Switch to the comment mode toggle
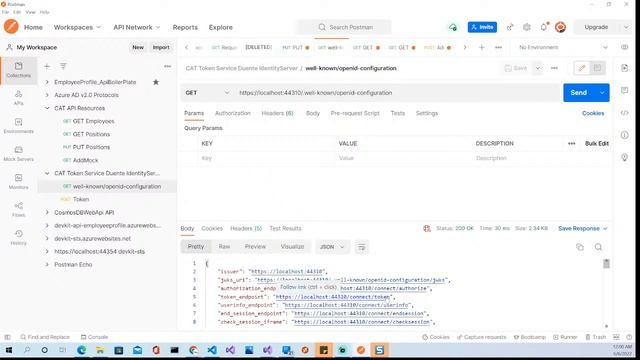 597,68
